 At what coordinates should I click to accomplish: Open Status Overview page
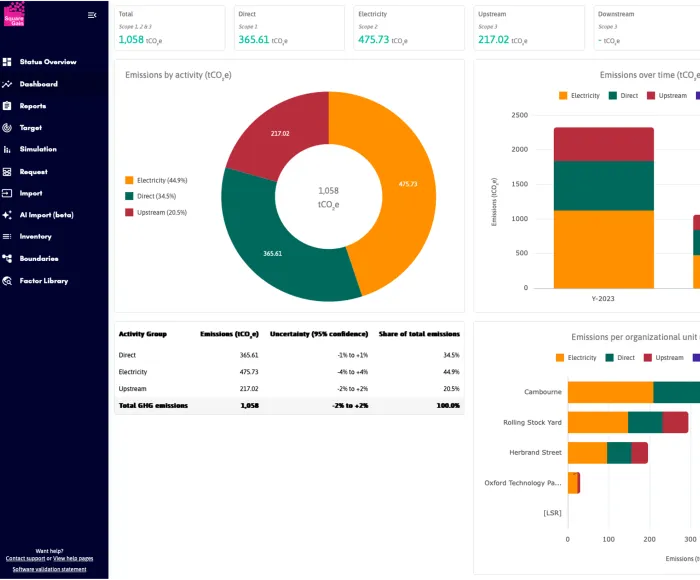point(48,62)
